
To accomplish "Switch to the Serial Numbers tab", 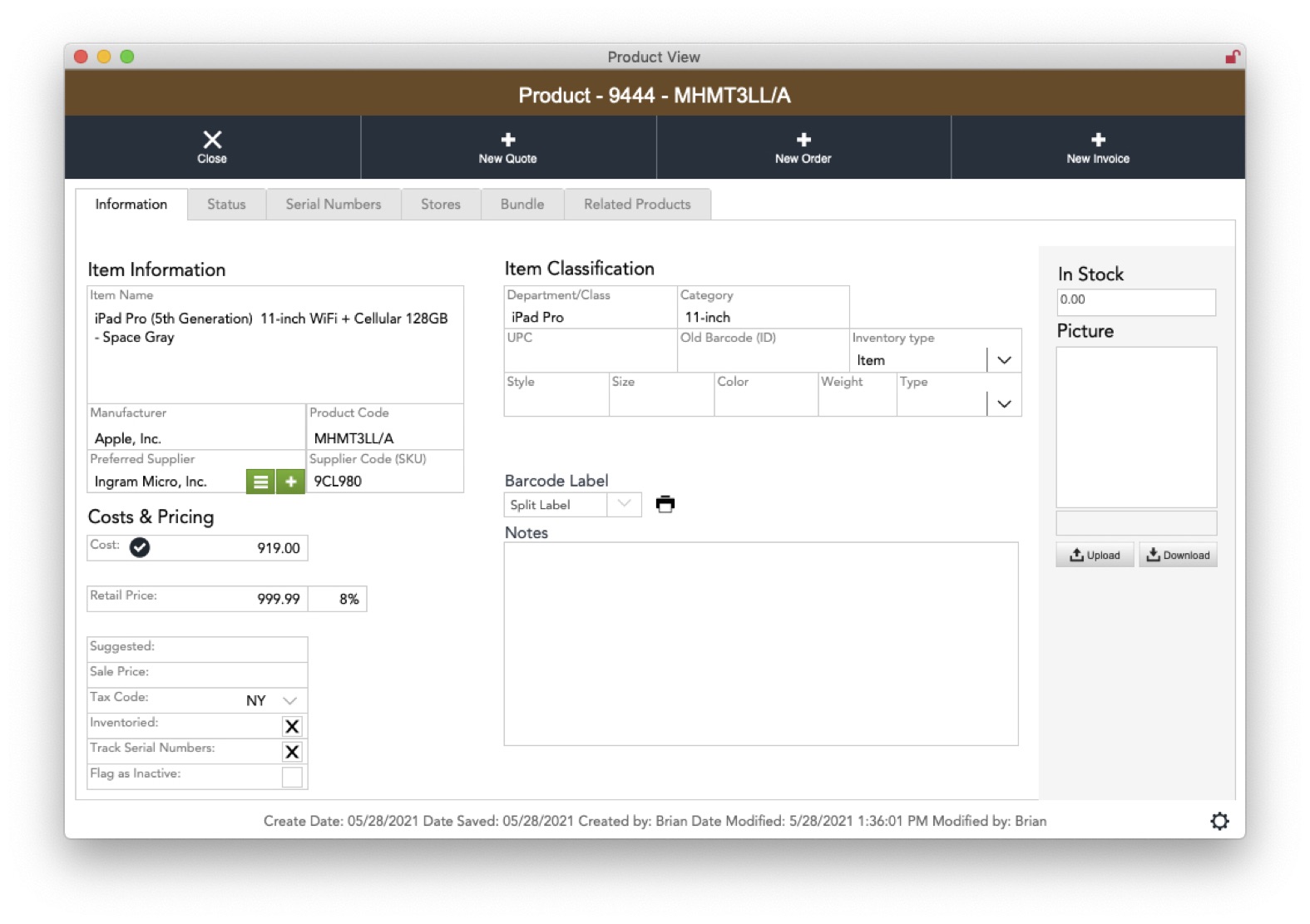I will 334,205.
